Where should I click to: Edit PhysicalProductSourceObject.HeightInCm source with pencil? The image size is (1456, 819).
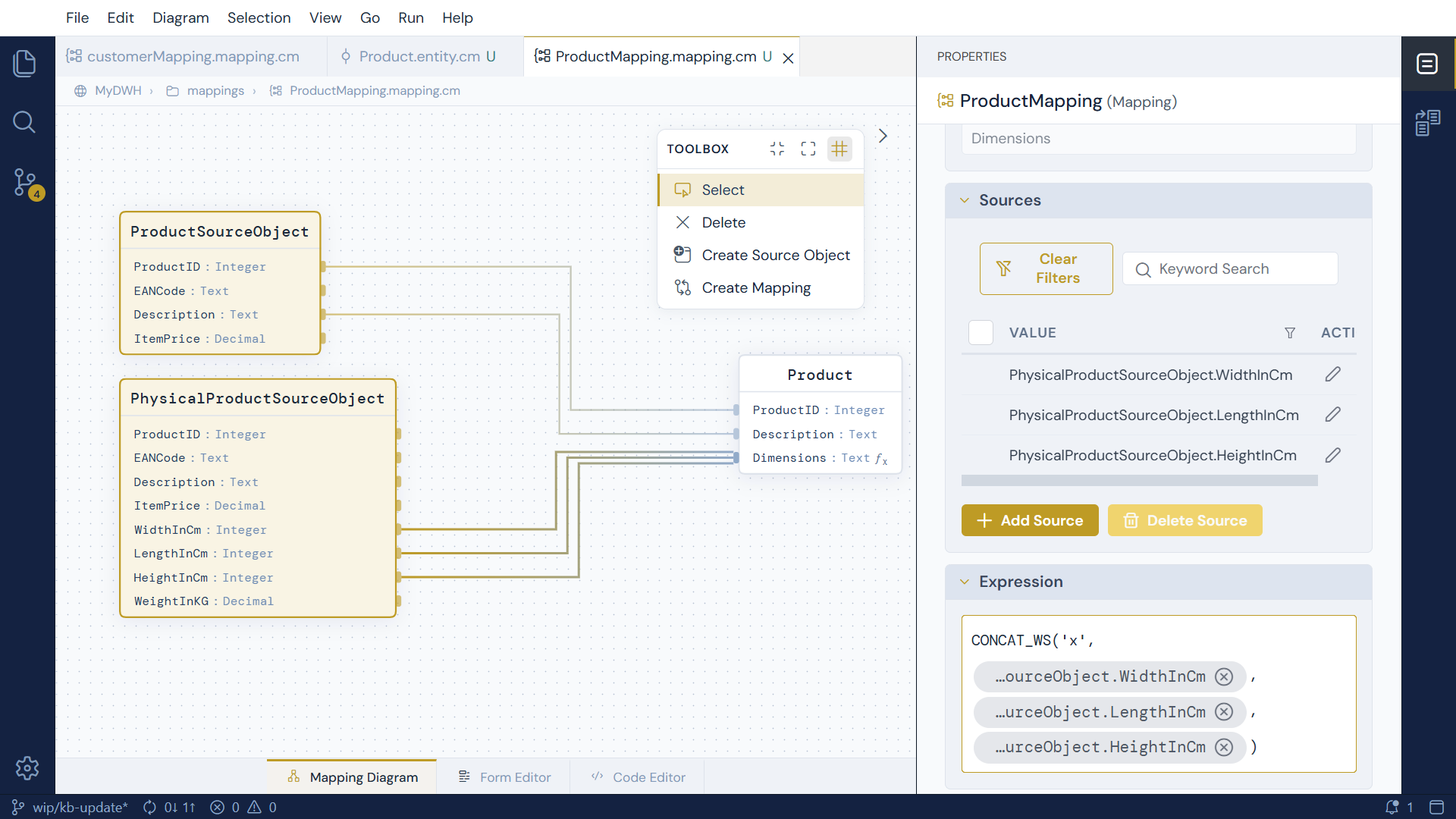click(x=1333, y=455)
